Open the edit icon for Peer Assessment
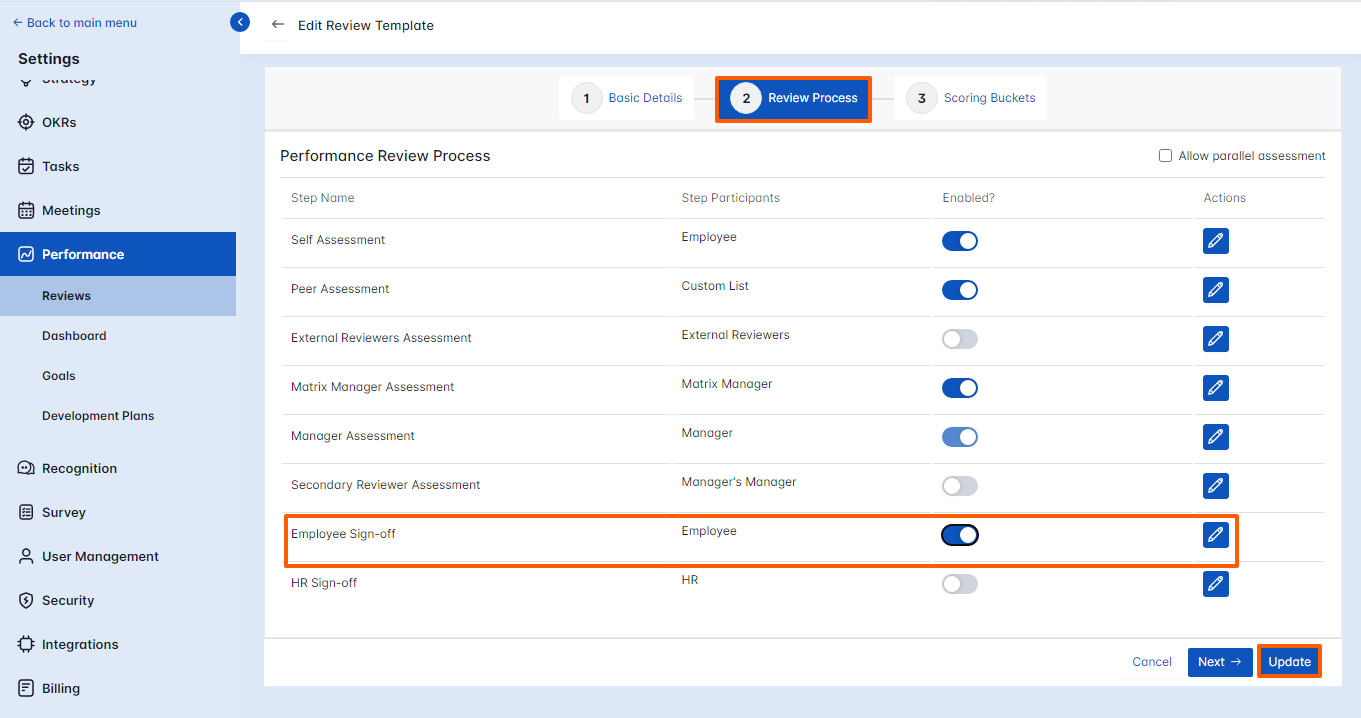The height and width of the screenshot is (718, 1361). pyautogui.click(x=1215, y=289)
